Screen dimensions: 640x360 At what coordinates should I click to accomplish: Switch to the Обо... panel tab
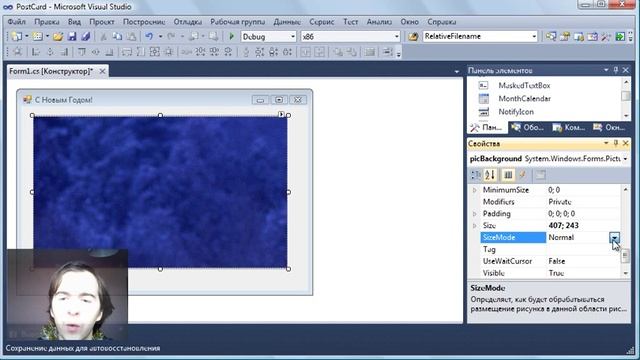pos(528,128)
